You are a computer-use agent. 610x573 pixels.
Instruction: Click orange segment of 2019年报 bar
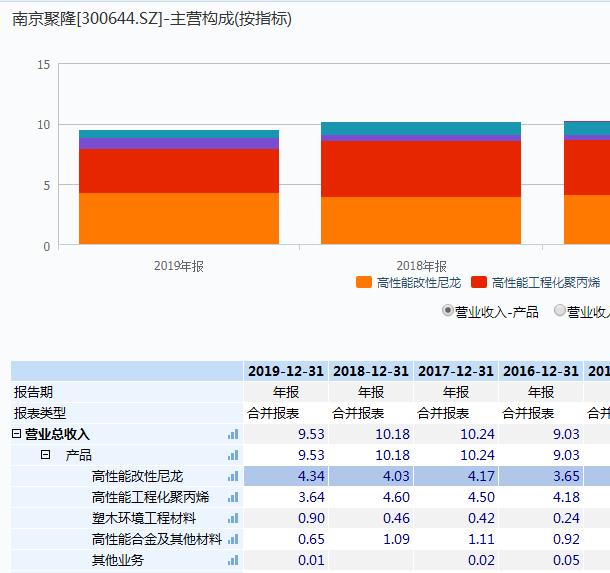pos(179,218)
